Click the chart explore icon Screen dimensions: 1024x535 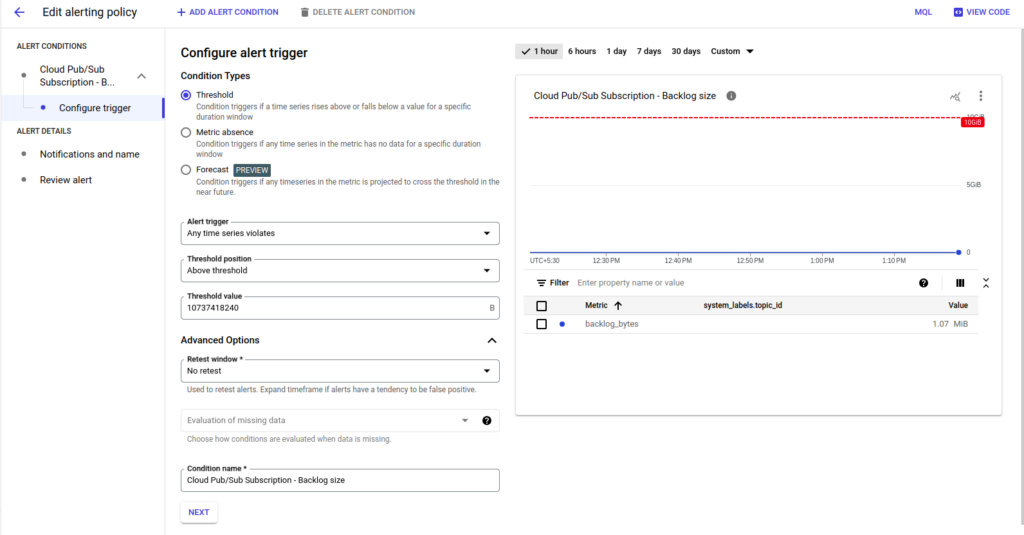(x=955, y=97)
